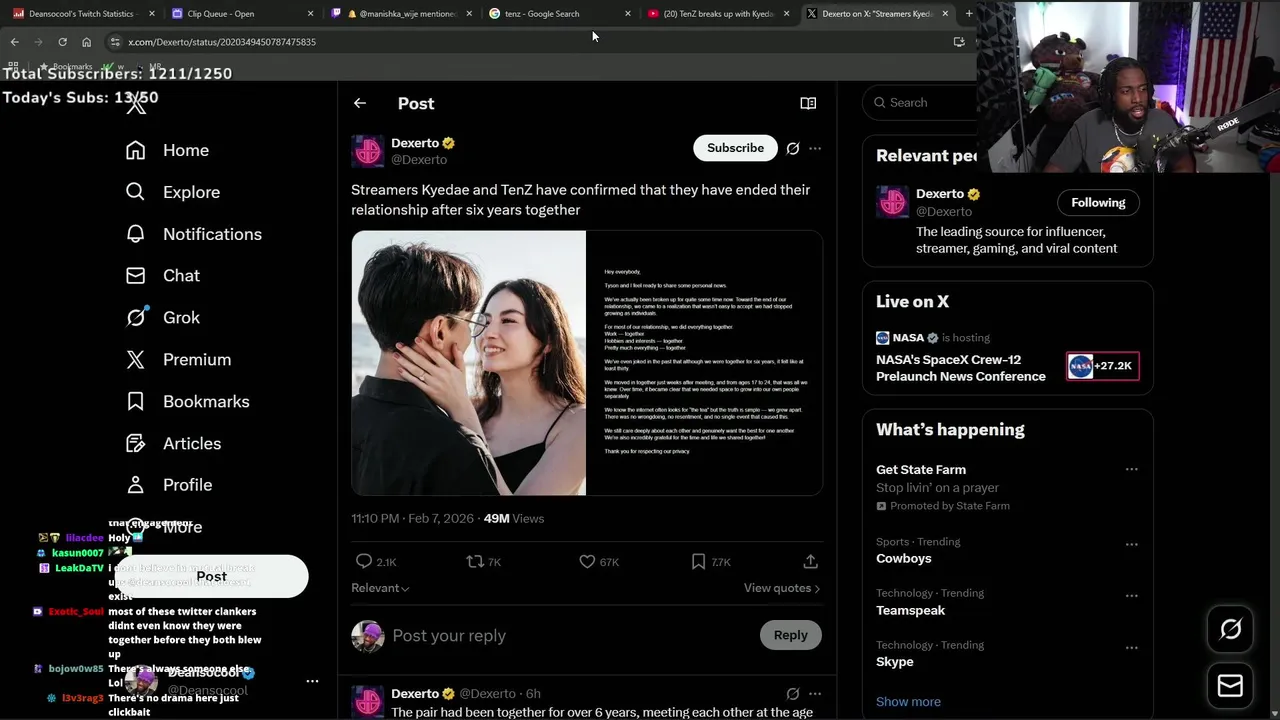Click the floating Grok button
This screenshot has height=720, width=1280.
pyautogui.click(x=1230, y=629)
